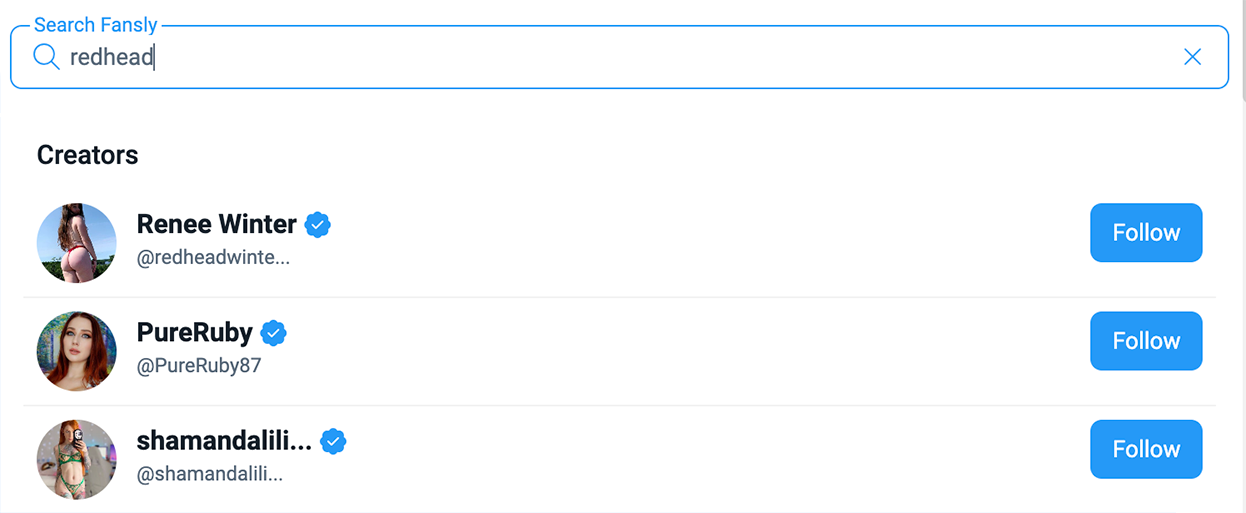Click into the Search Fansly text field
Image resolution: width=1246 pixels, height=513 pixels.
click(600, 57)
